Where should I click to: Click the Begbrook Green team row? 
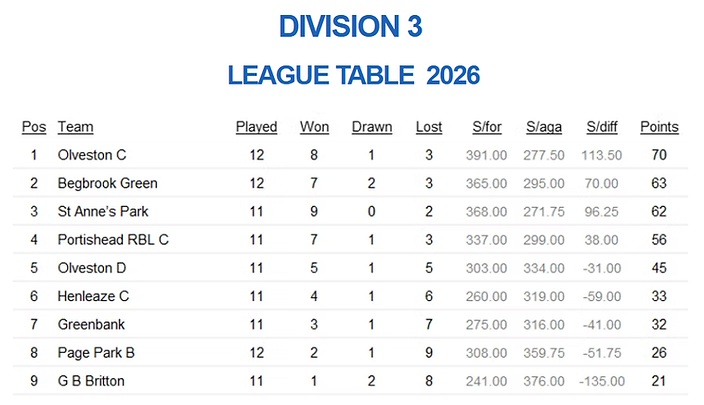point(350,183)
